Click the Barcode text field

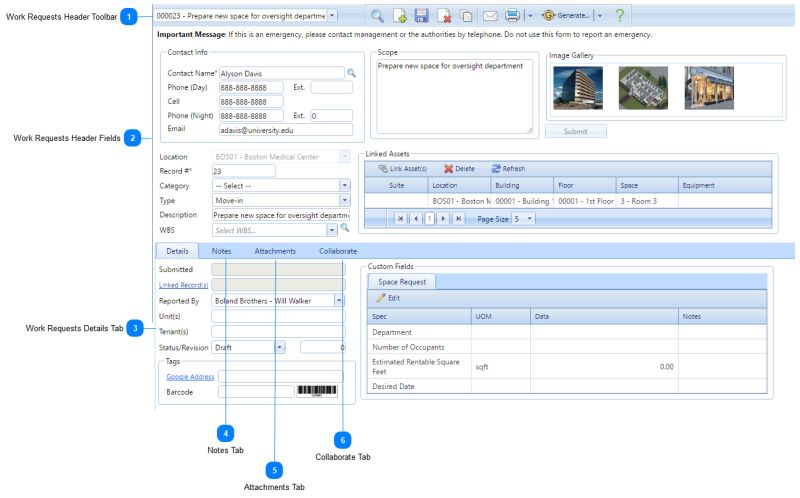[256, 391]
